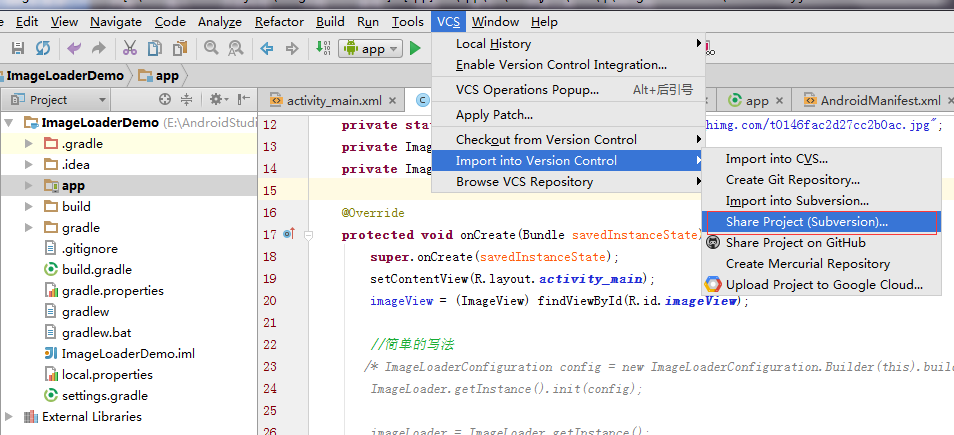Click the Find magnifier toolbar icon

[x=211, y=48]
